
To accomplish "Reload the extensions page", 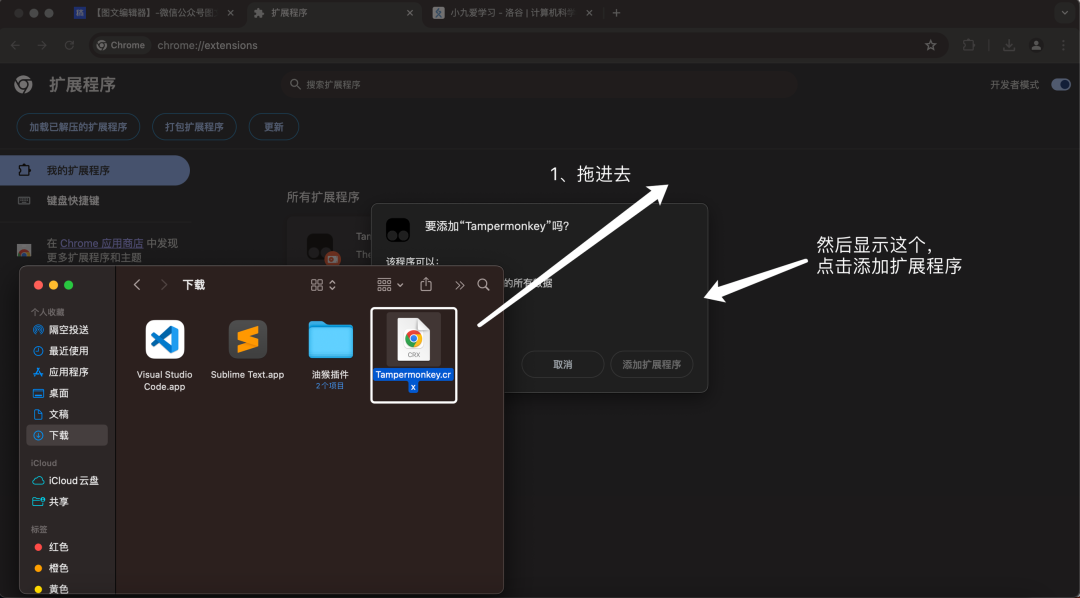I will 68,45.
